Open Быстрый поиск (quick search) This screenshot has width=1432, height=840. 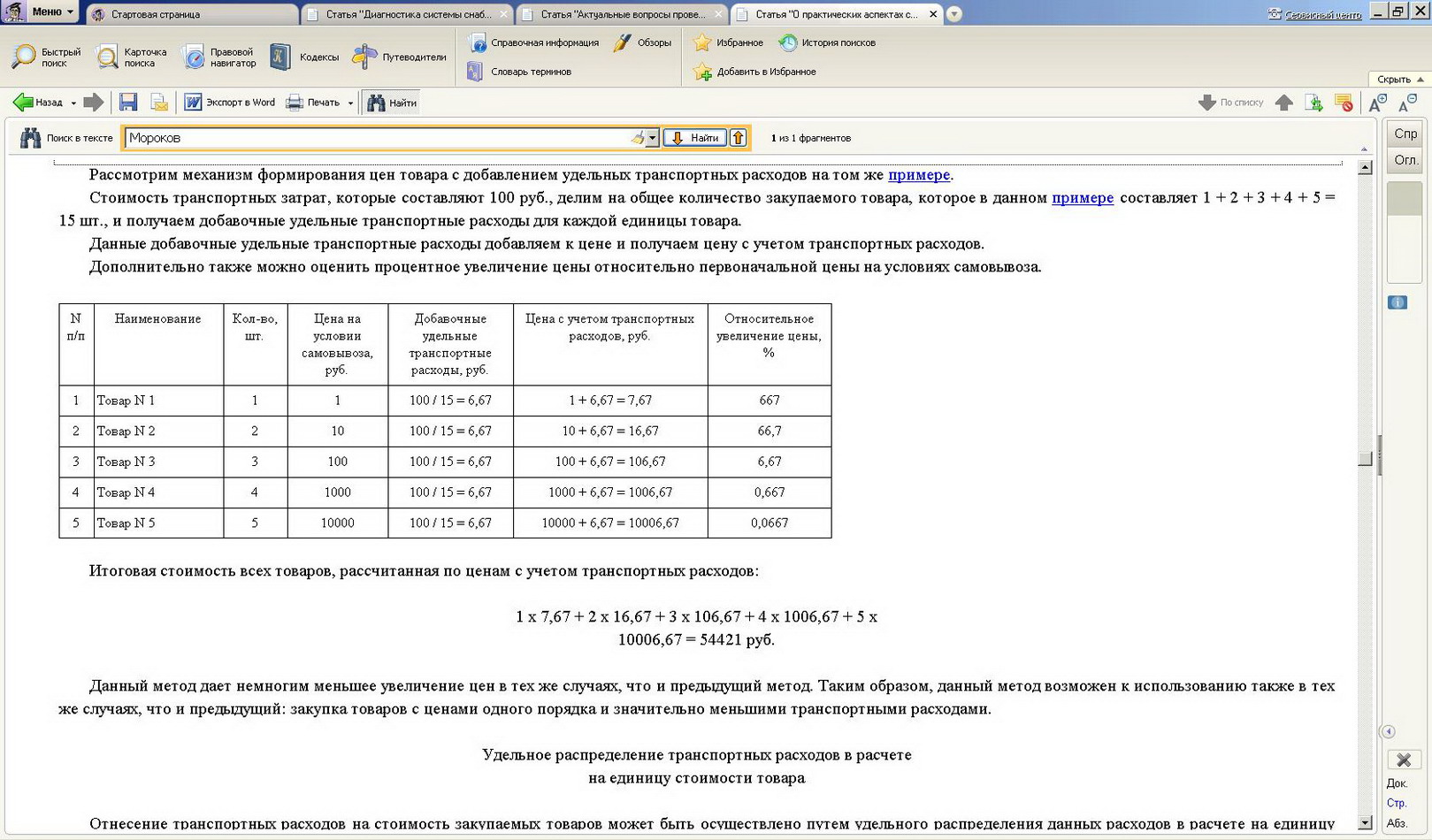(x=46, y=57)
